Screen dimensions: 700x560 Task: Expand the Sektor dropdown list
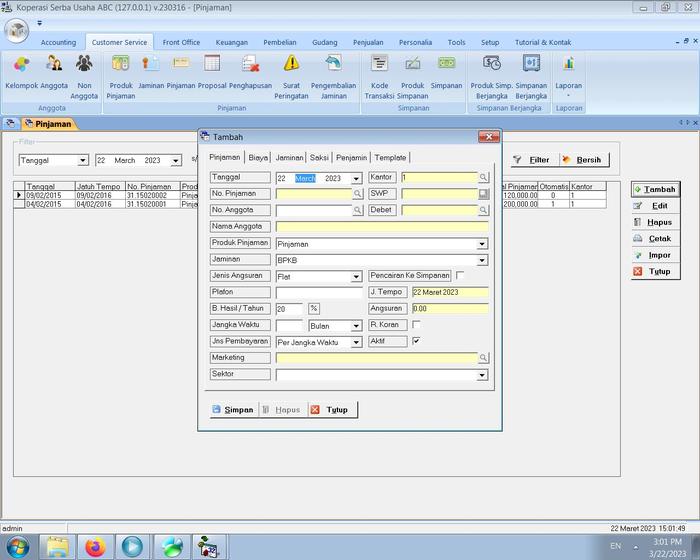[482, 375]
